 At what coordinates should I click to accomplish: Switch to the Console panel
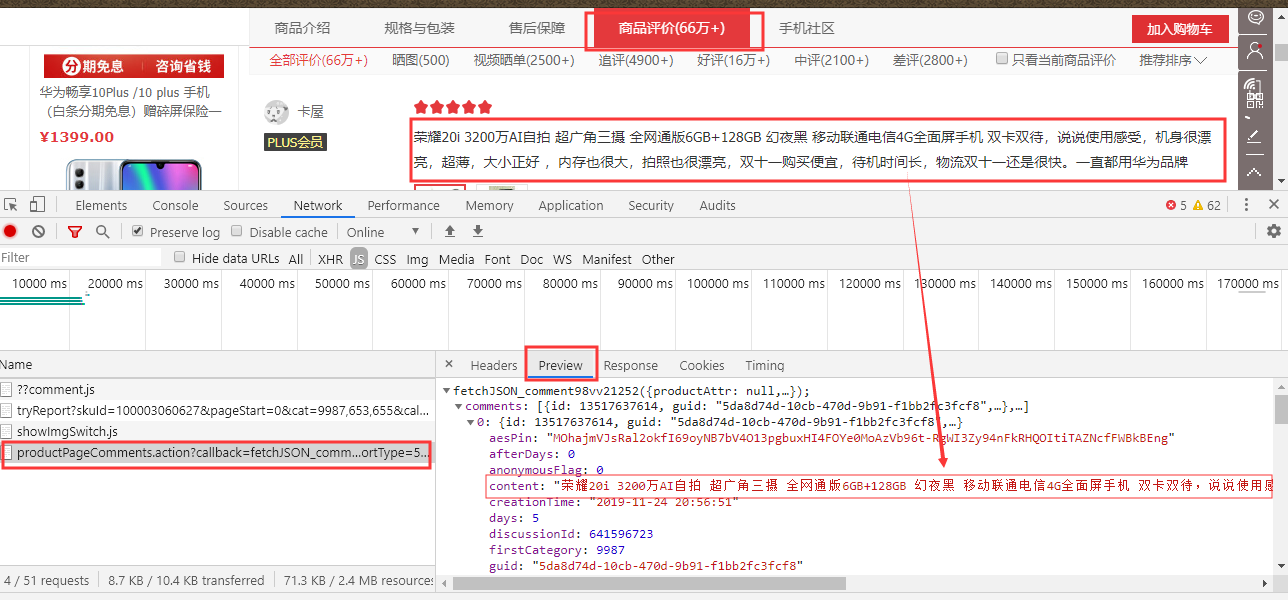click(175, 204)
